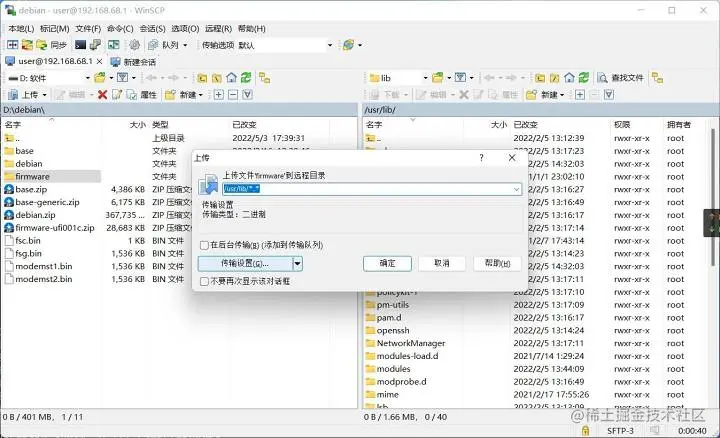
Task: Open the 传输选项 默认 preset dropdown
Action: click(330, 45)
